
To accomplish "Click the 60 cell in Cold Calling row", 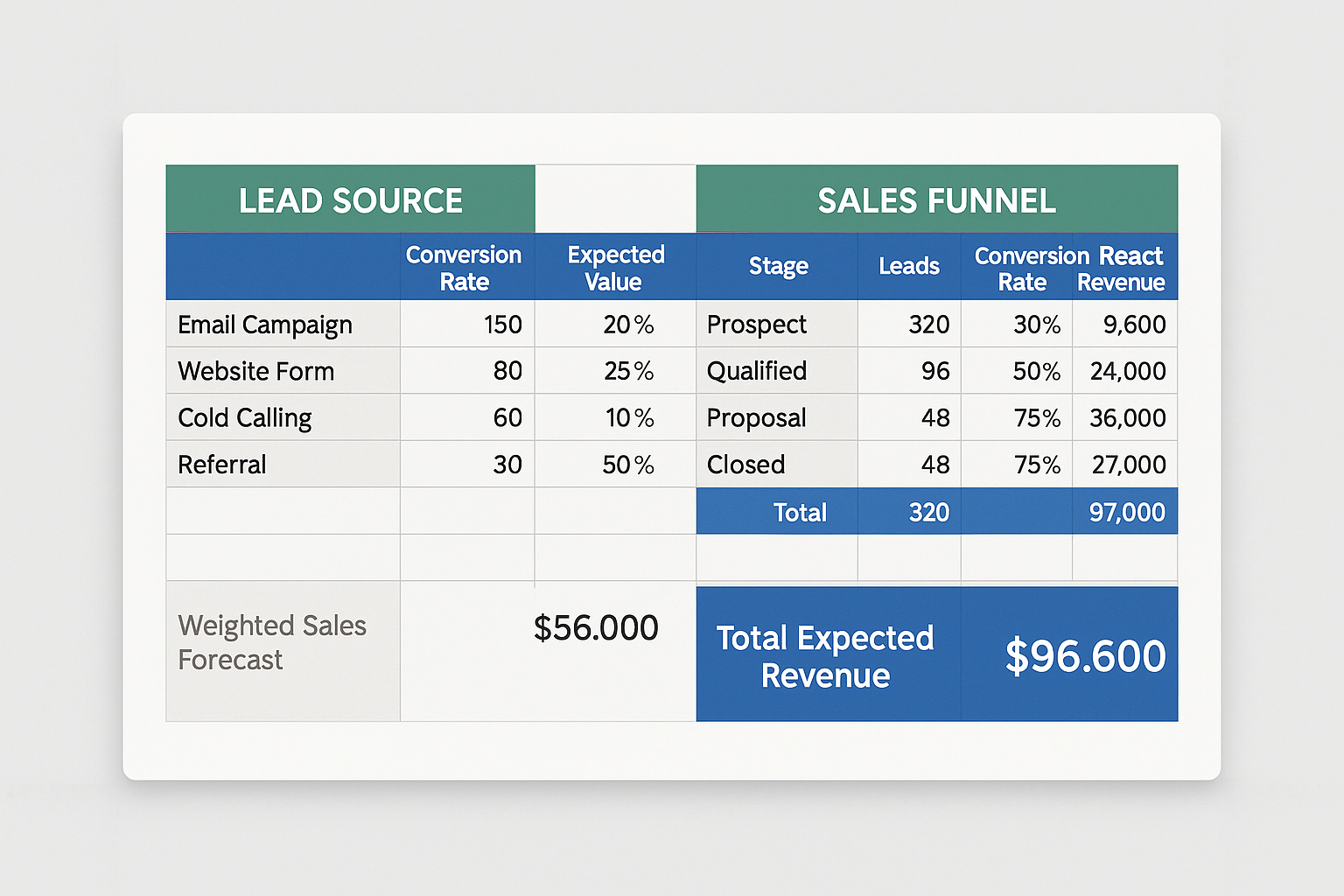I will click(467, 417).
